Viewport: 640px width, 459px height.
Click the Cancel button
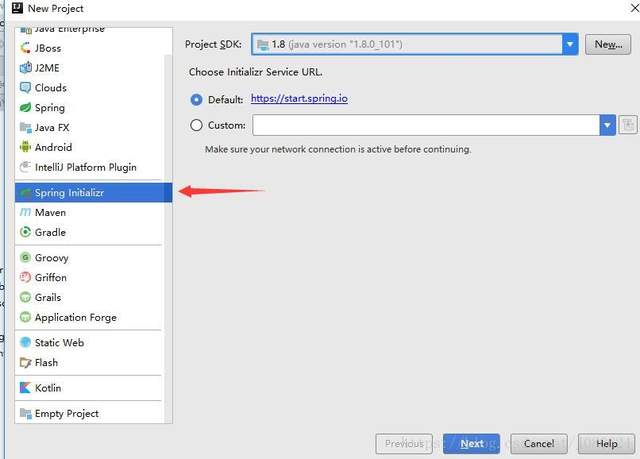(x=539, y=443)
